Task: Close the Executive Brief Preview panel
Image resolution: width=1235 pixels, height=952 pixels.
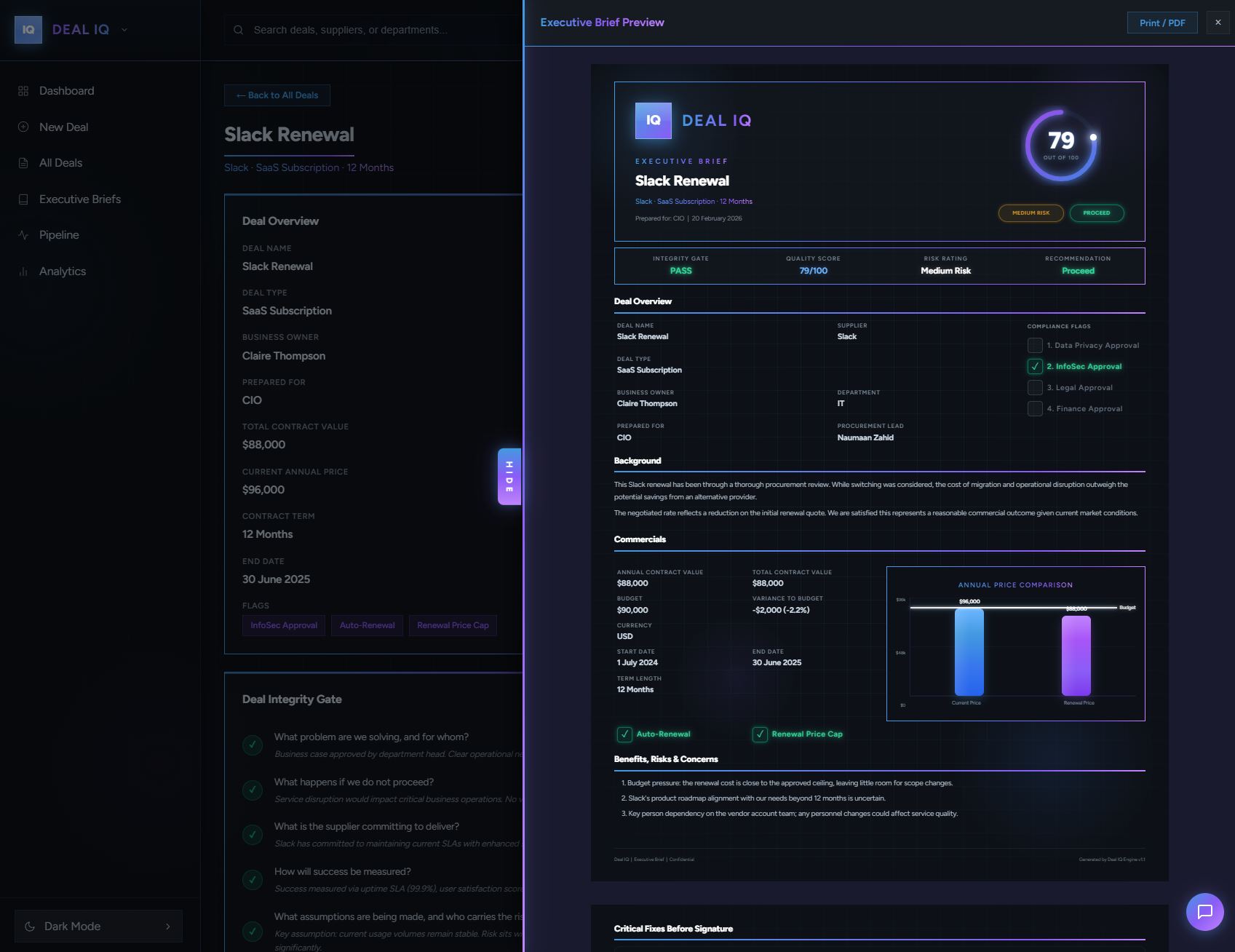Action: click(1218, 23)
